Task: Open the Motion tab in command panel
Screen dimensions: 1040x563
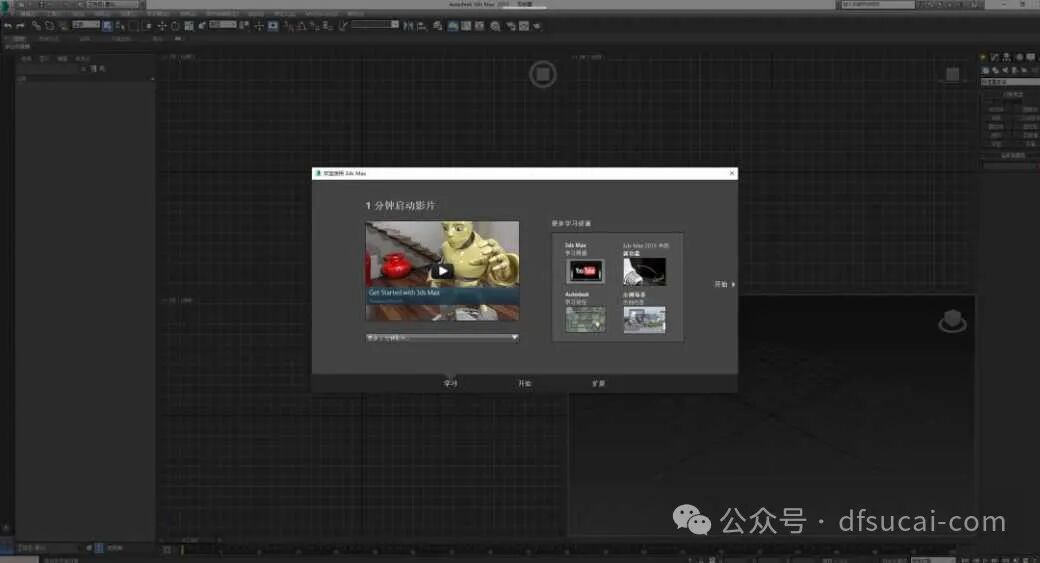Action: click(x=1019, y=57)
